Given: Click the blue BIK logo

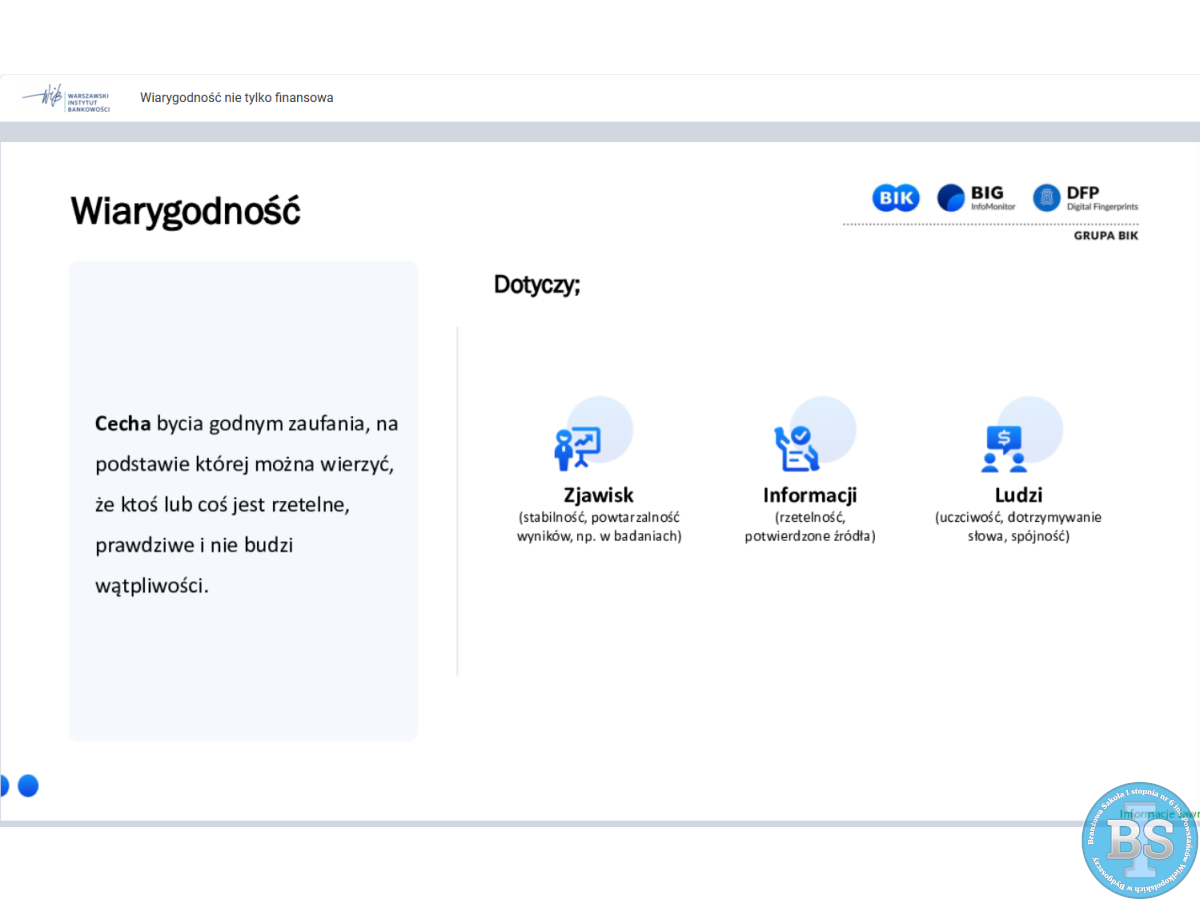Looking at the screenshot, I should click(895, 198).
